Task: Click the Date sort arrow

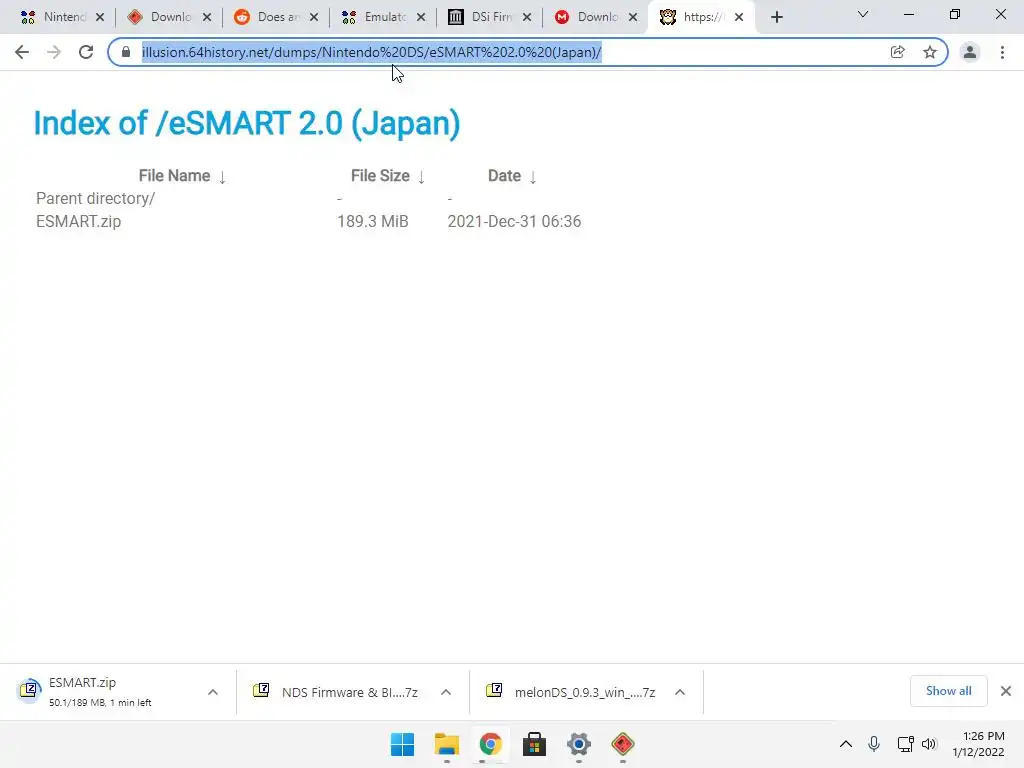Action: click(x=533, y=177)
